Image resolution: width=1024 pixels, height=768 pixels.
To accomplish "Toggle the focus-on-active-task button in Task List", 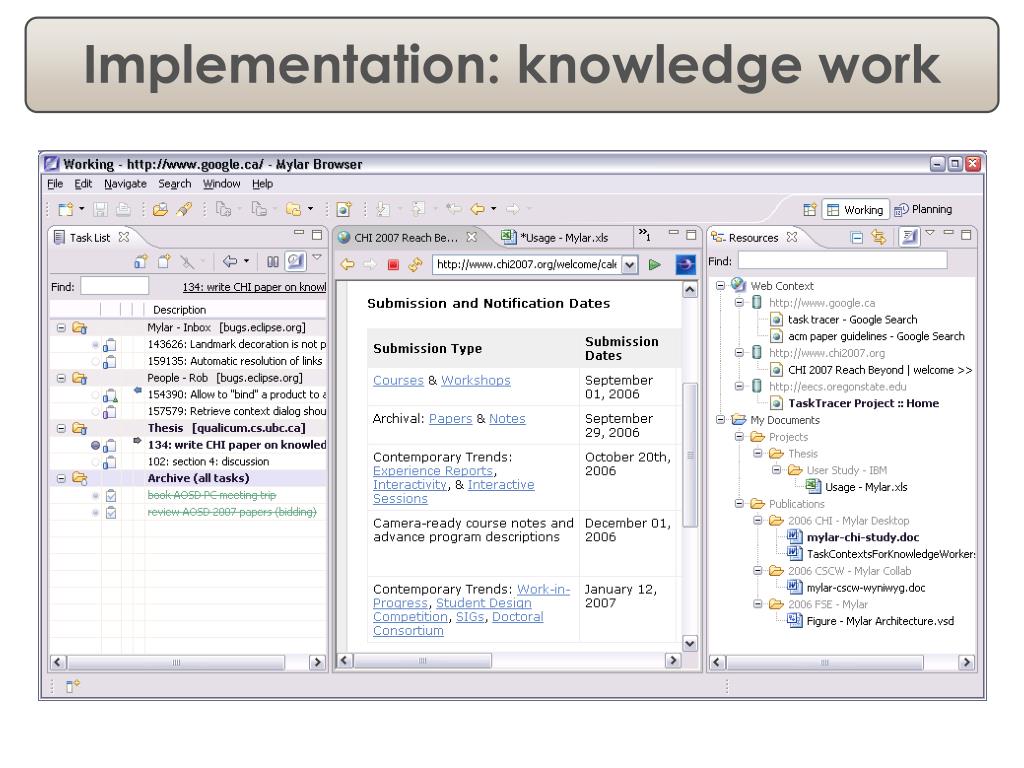I will [x=296, y=261].
